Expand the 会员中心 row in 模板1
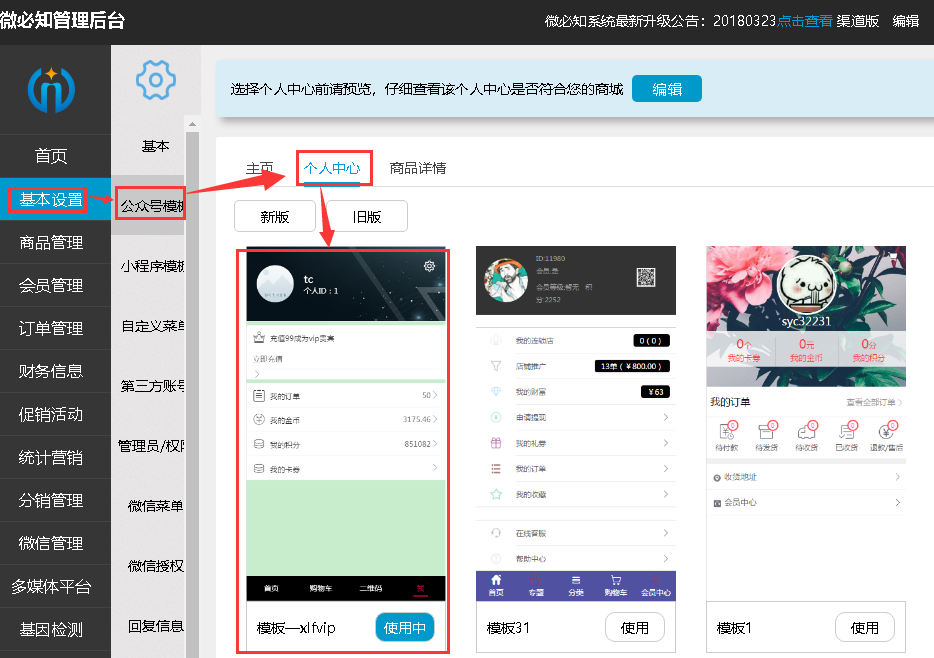The width and height of the screenshot is (934, 658). (x=740, y=503)
